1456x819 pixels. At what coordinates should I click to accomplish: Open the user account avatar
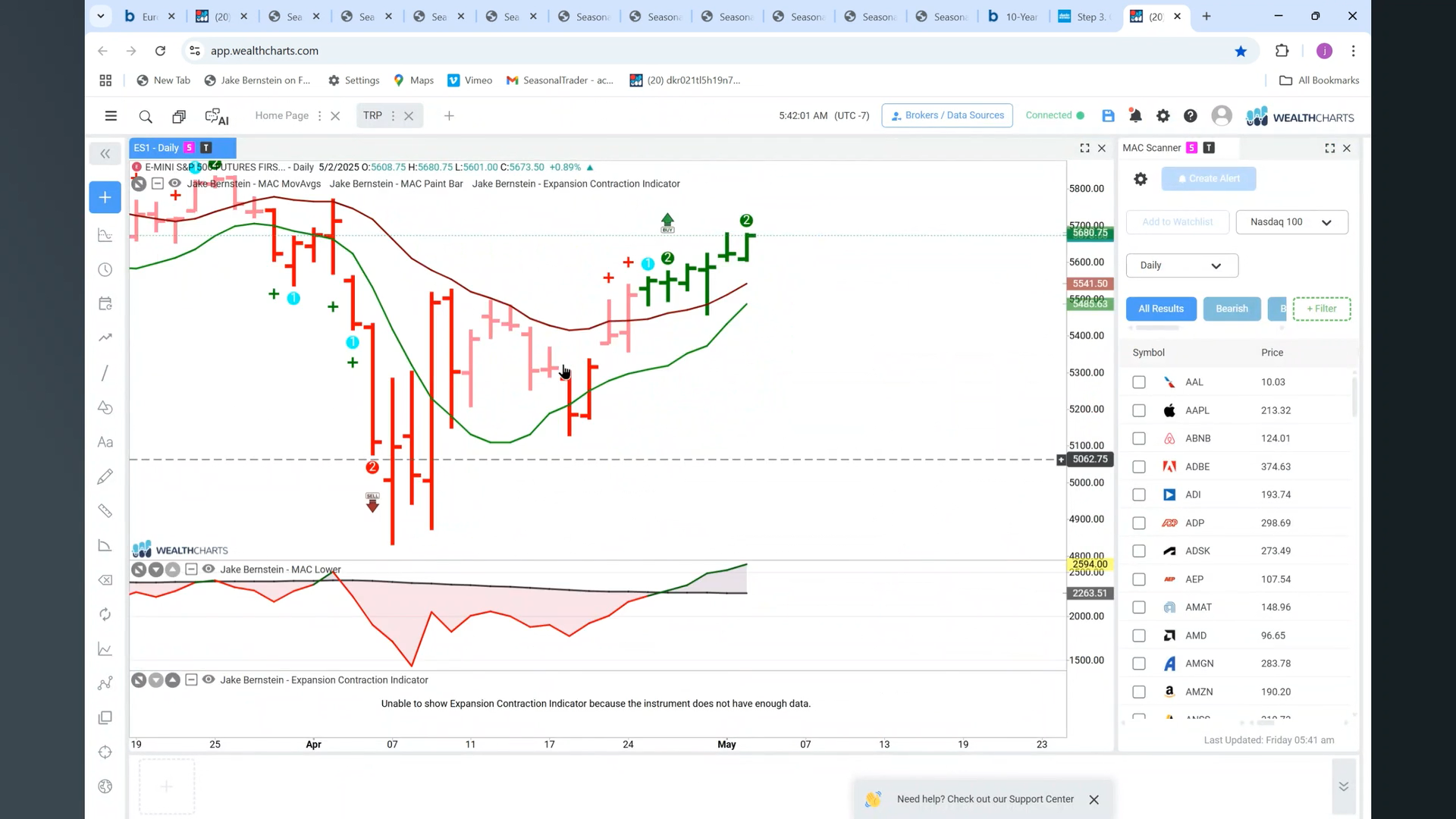pos(1222,115)
